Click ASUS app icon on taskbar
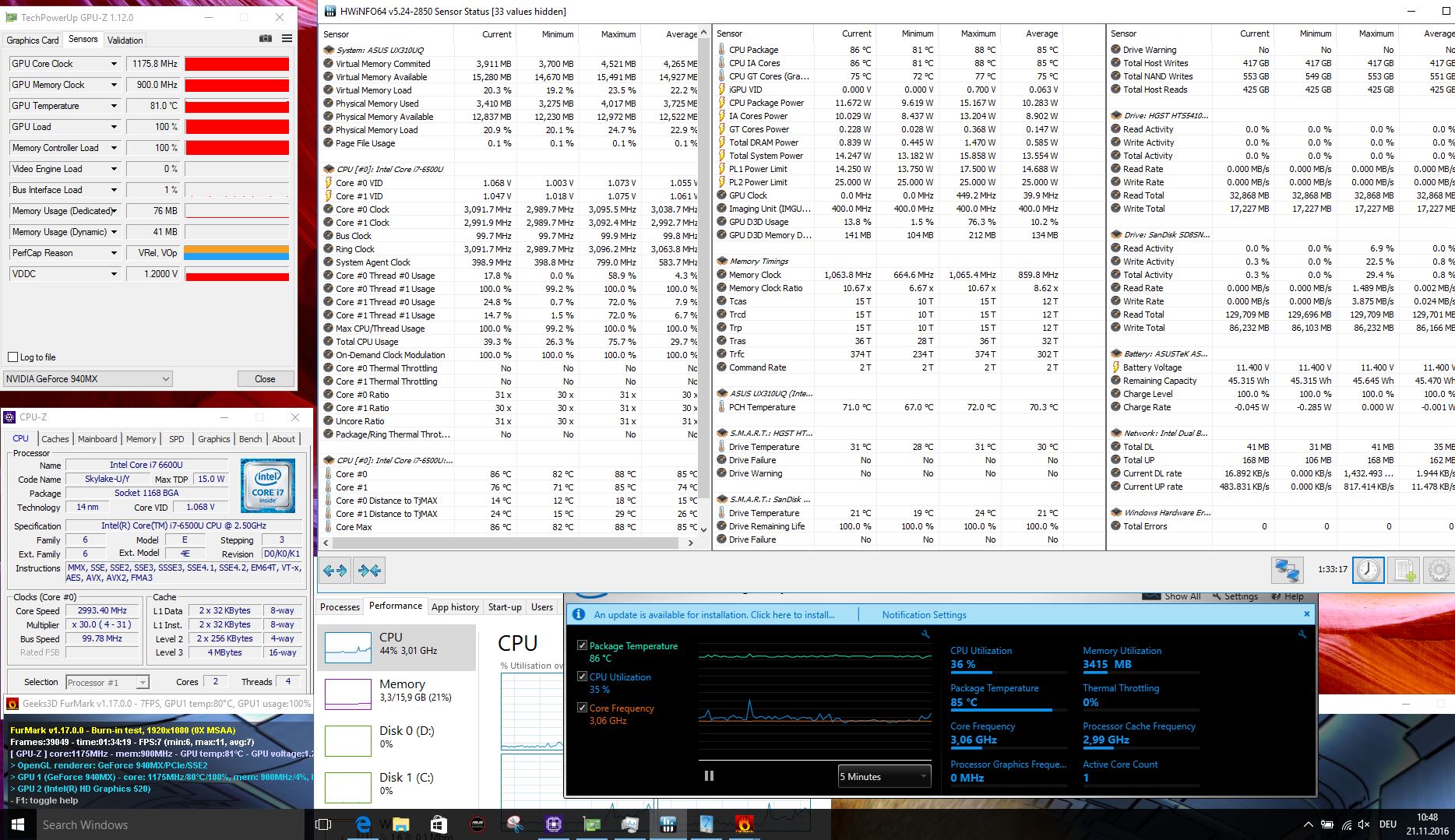Screen dimensions: 1455x840 click(x=477, y=824)
